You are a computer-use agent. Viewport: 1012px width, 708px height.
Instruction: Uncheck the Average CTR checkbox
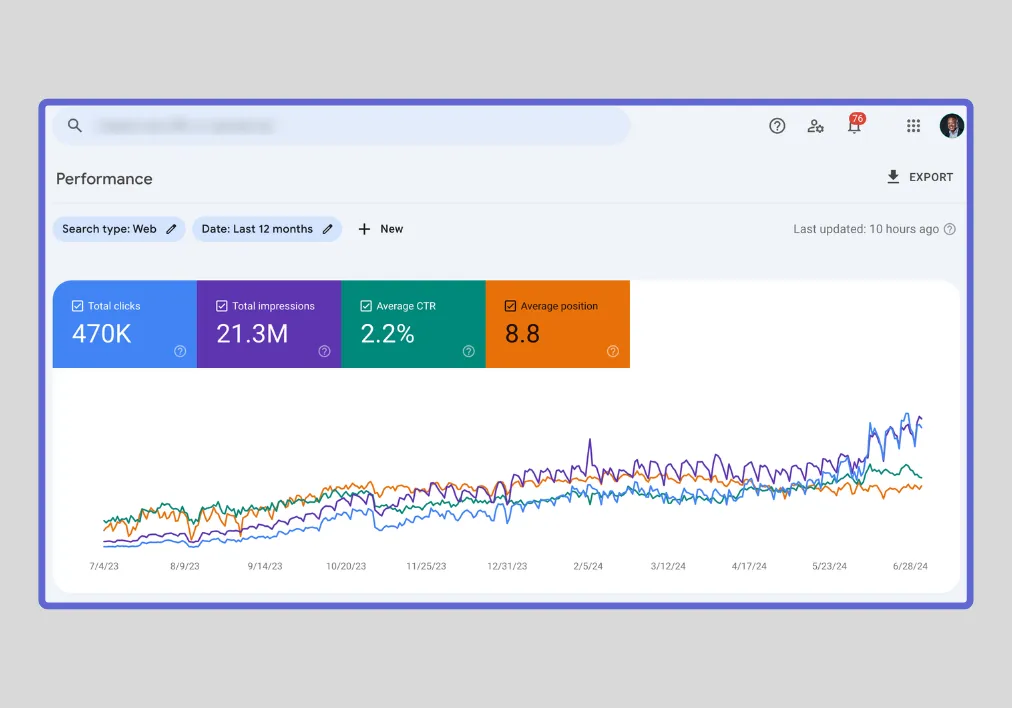[366, 306]
